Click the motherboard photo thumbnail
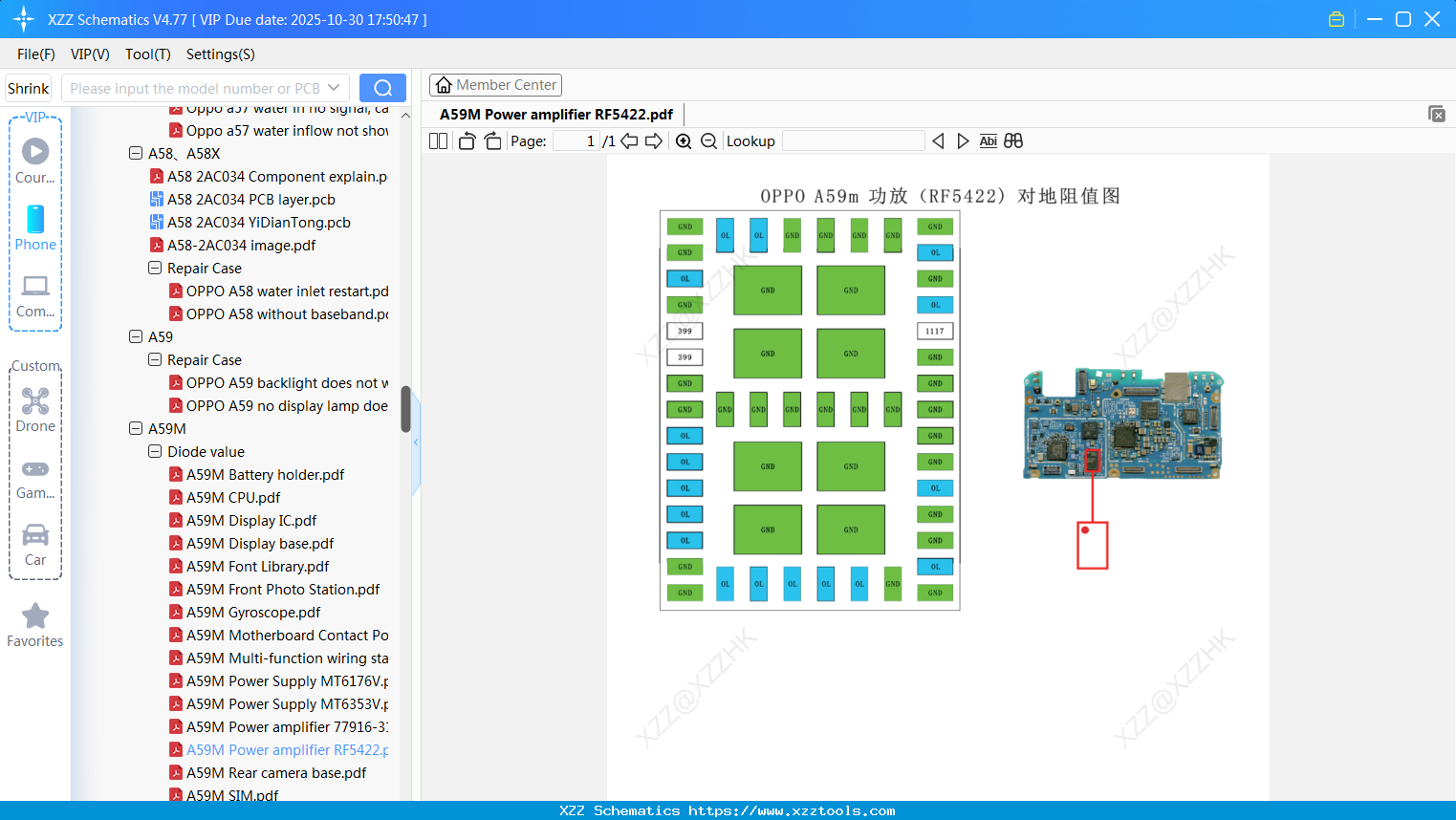This screenshot has height=820, width=1456. coord(1123,423)
